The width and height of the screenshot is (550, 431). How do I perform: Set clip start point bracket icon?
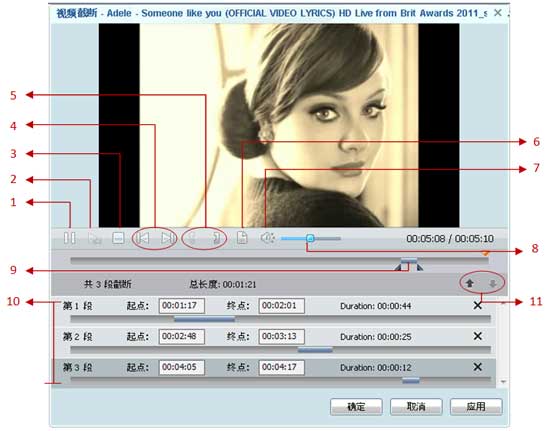point(192,238)
